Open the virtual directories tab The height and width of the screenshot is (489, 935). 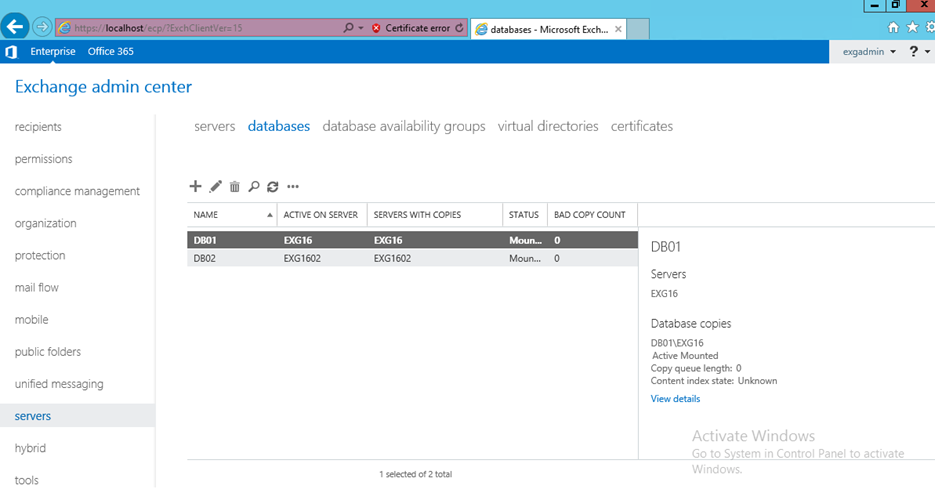[548, 126]
